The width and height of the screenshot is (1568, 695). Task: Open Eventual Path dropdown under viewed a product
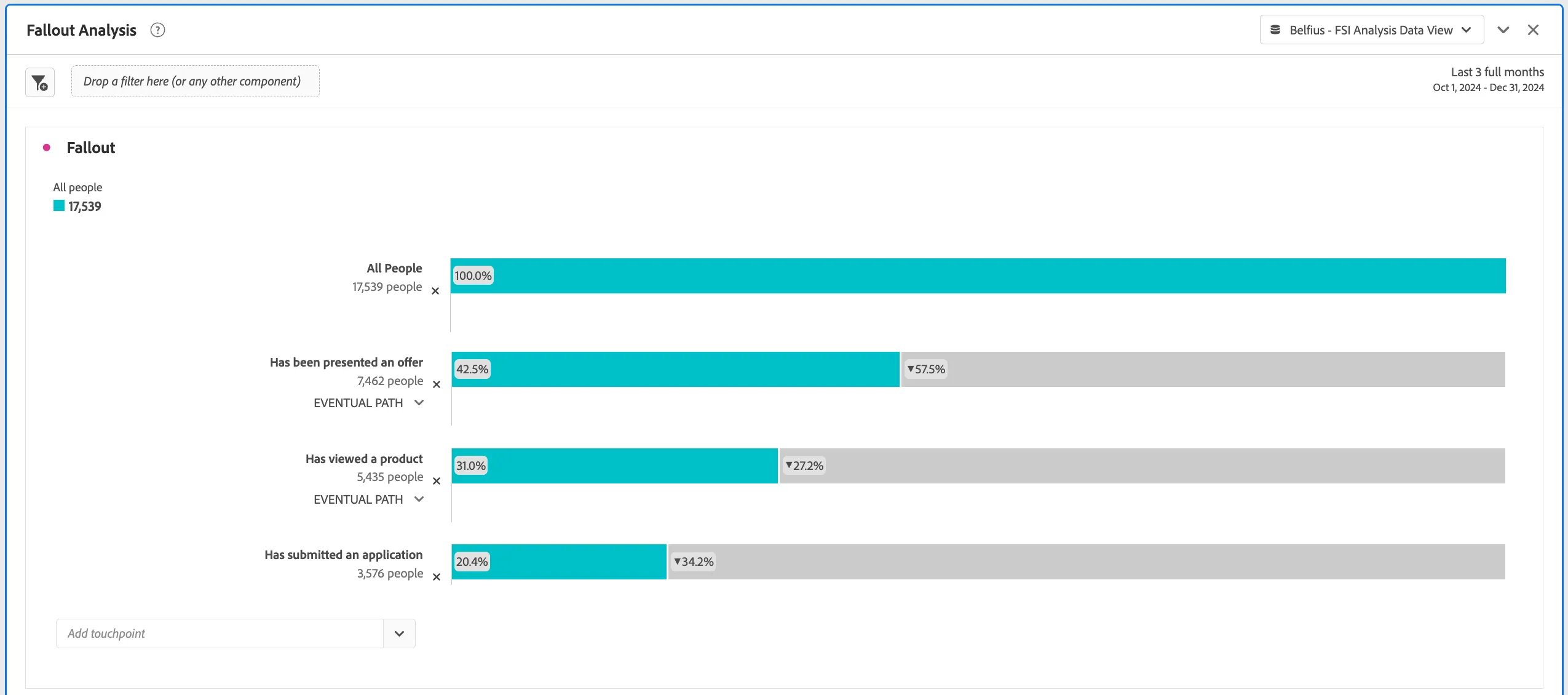click(369, 499)
